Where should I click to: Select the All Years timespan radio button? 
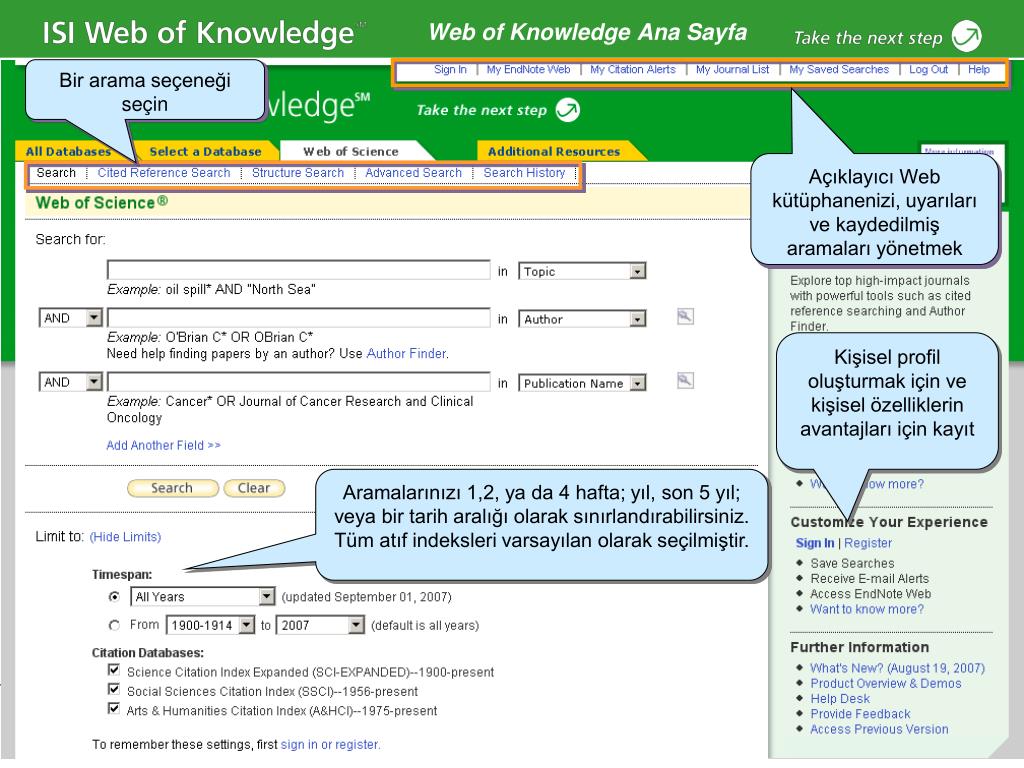(114, 596)
